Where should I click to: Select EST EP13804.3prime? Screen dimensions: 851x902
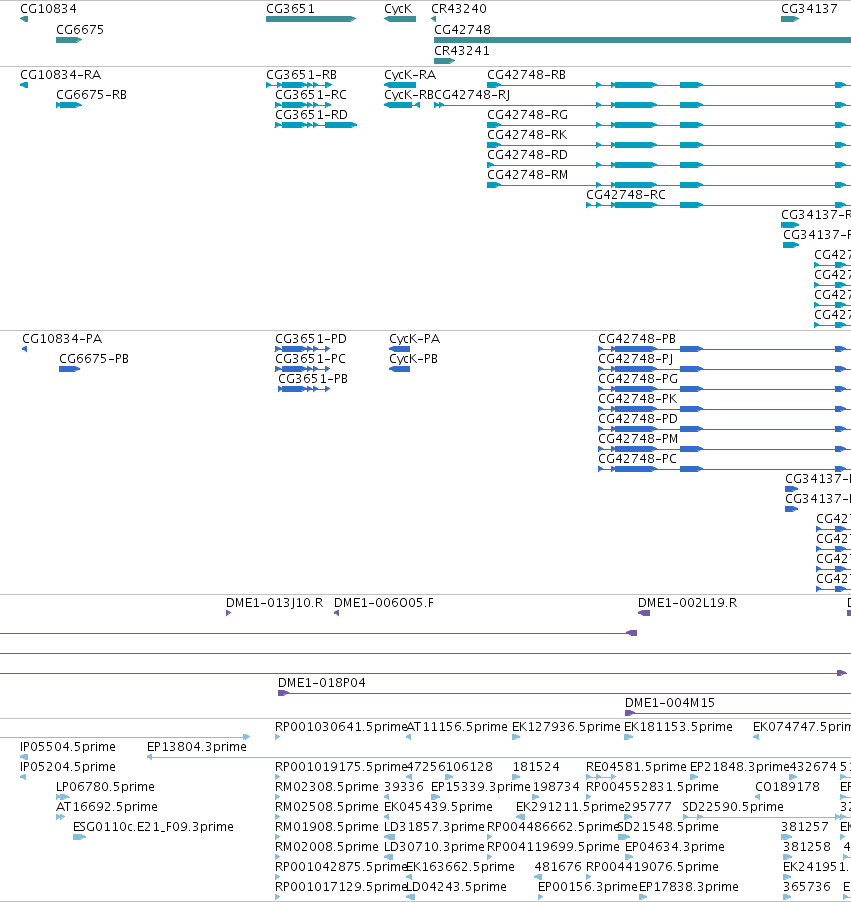197,746
